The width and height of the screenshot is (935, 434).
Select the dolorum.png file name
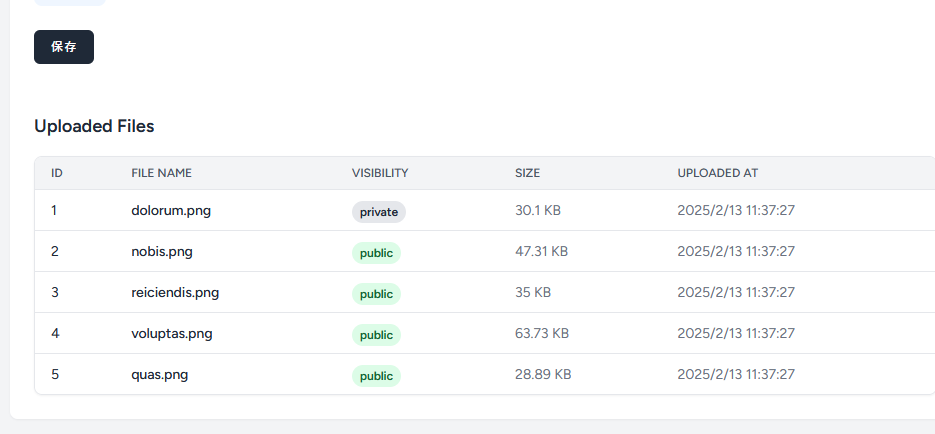[171, 210]
